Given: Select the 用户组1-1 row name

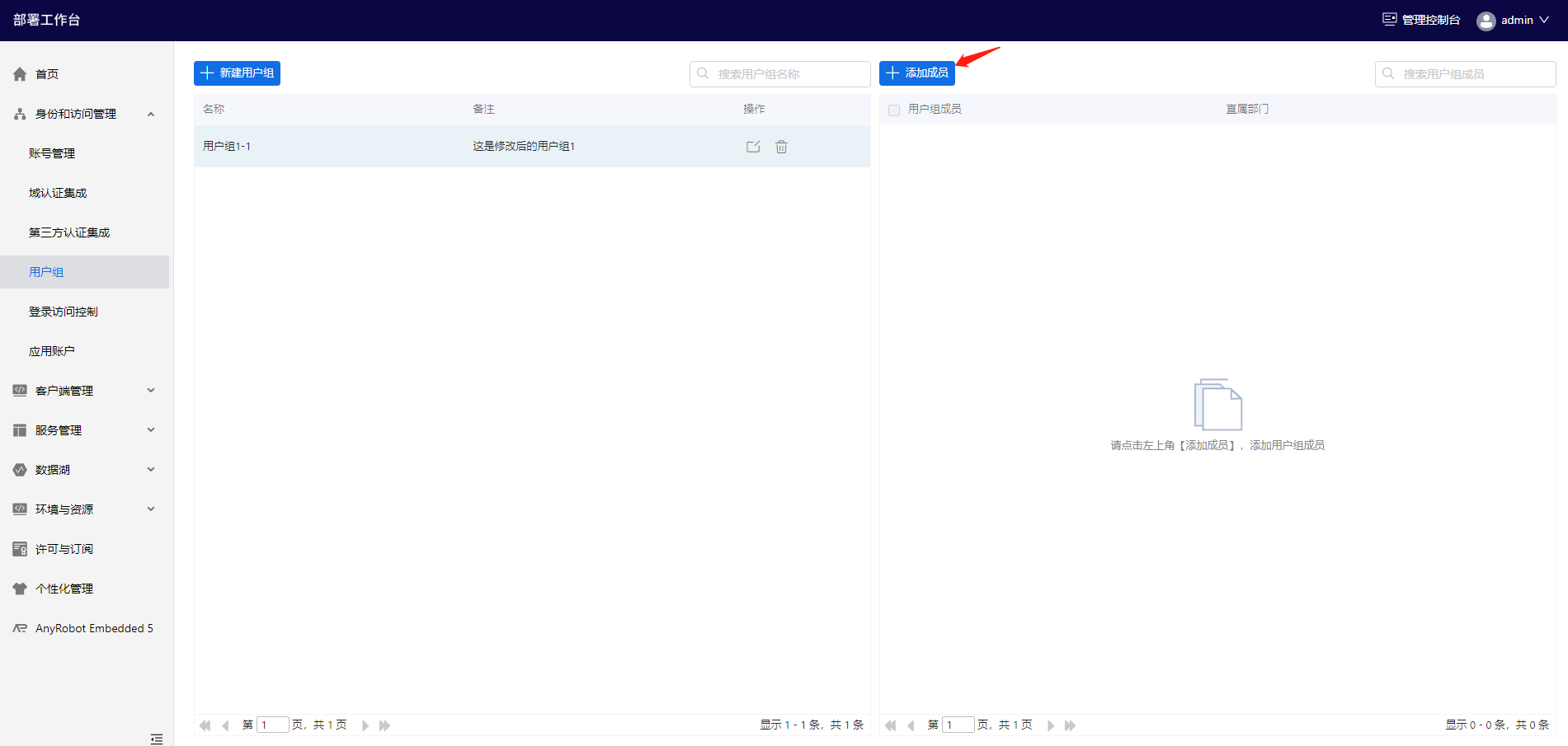Looking at the screenshot, I should (227, 146).
